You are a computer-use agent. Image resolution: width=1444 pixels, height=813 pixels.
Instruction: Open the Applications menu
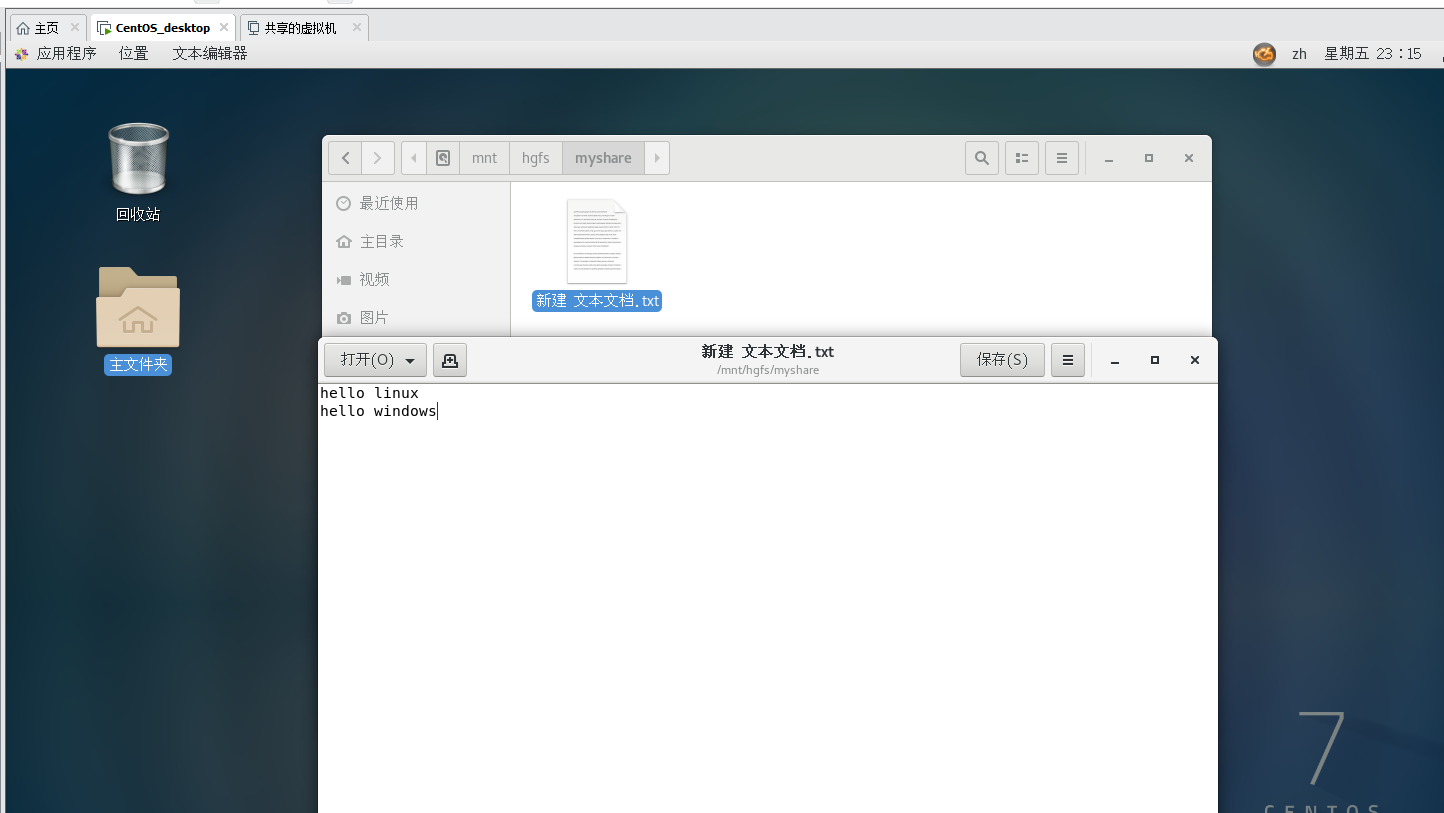coord(56,54)
